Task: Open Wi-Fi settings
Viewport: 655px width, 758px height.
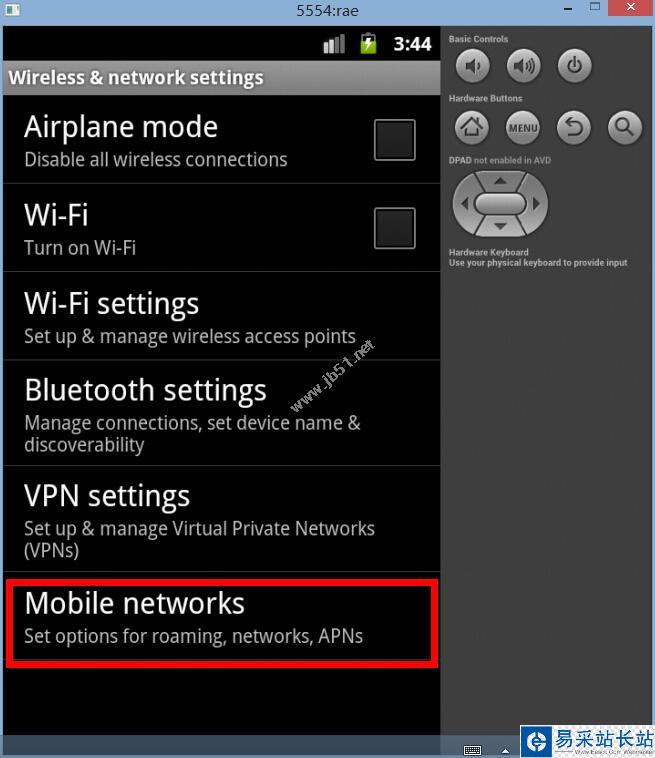Action: (x=221, y=316)
